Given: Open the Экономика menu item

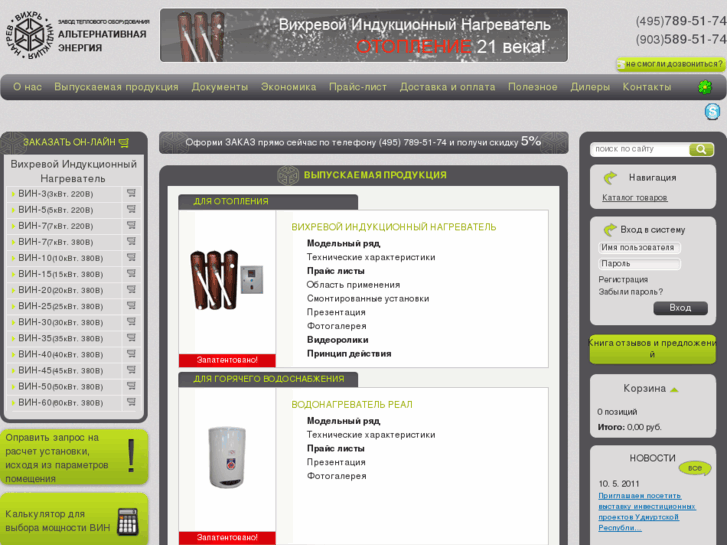Looking at the screenshot, I should tap(288, 87).
